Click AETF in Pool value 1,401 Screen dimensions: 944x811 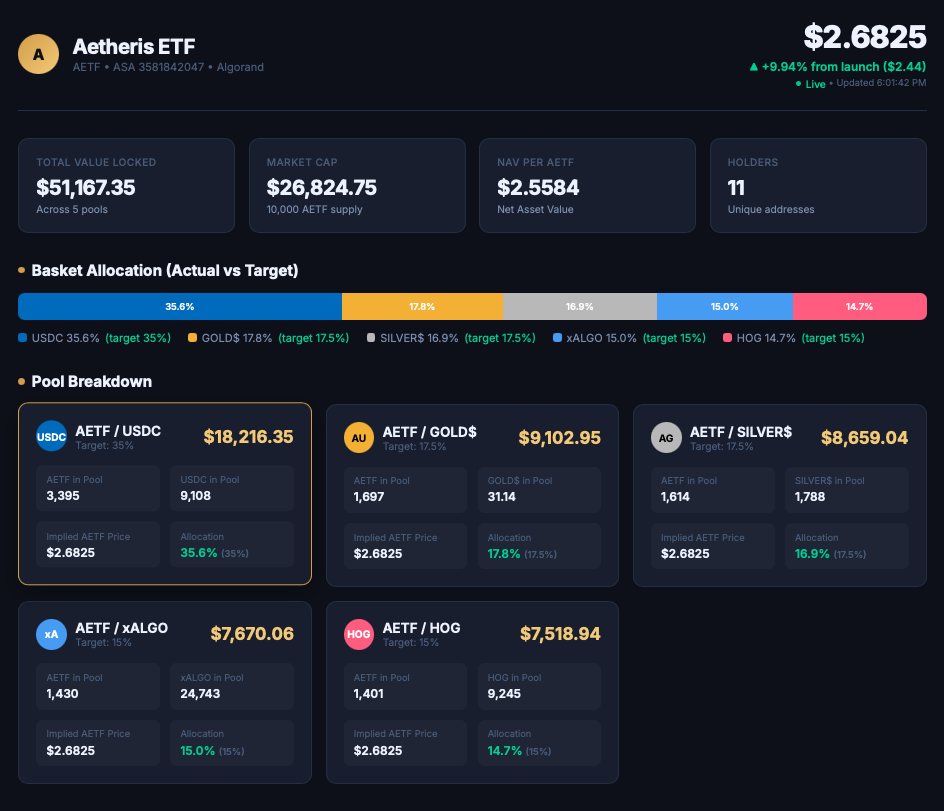click(368, 694)
